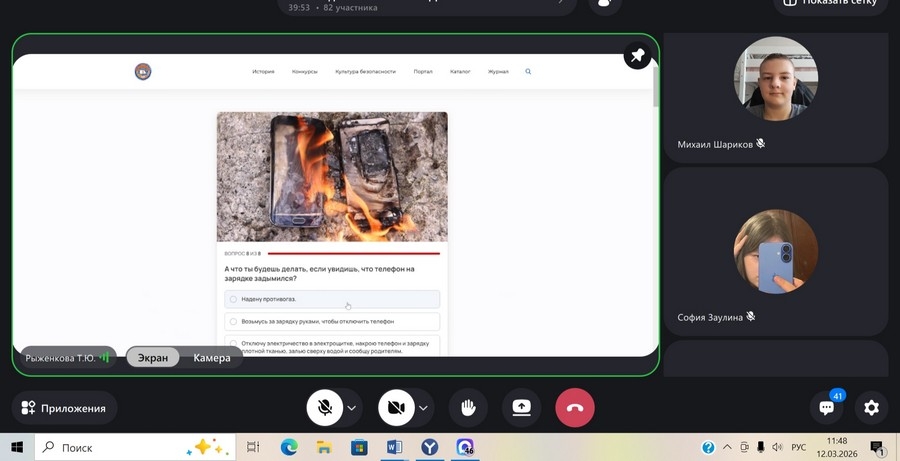Open the Конкурсы menu item on the website
This screenshot has height=461, width=900.
pos(304,72)
